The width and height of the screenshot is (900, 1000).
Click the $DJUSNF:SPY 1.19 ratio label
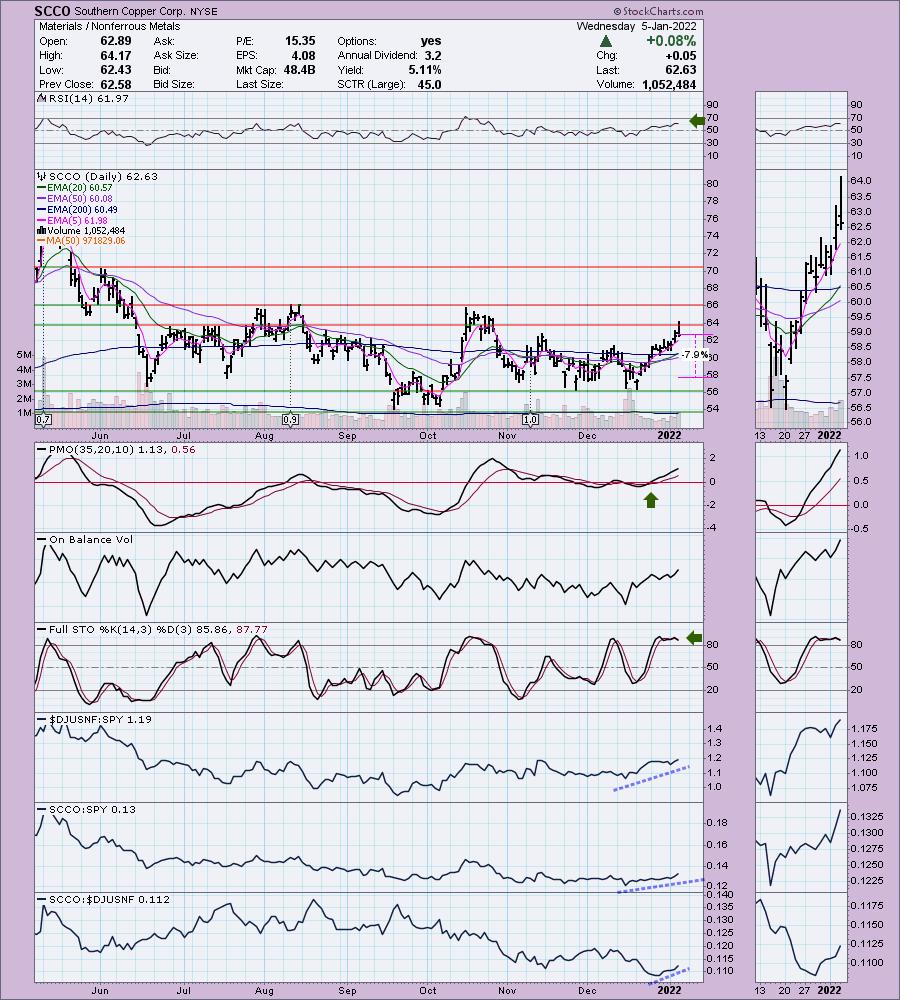[x=101, y=719]
